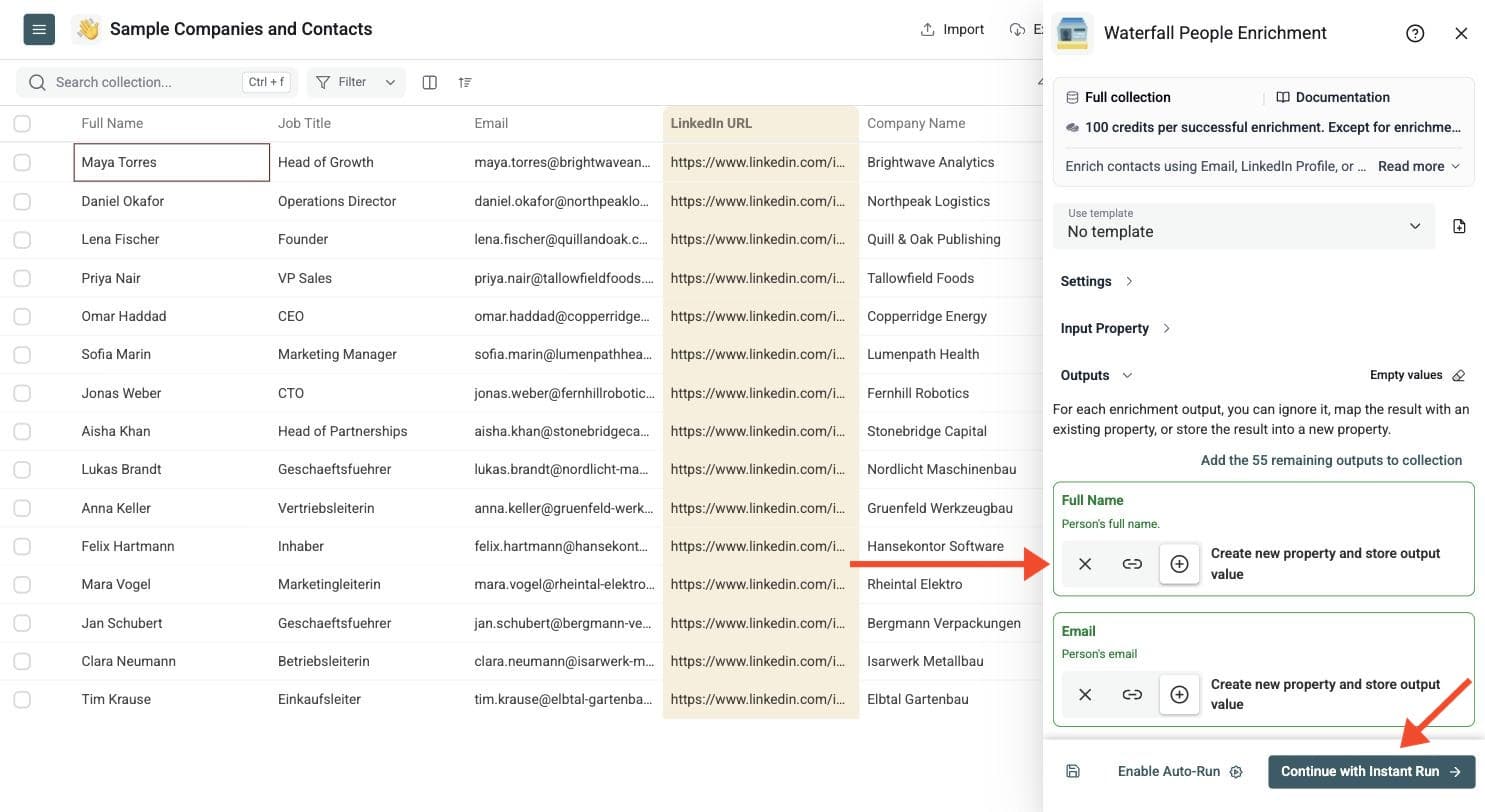Click Add the 55 remaining outputs link
This screenshot has width=1485, height=812.
click(x=1331, y=460)
